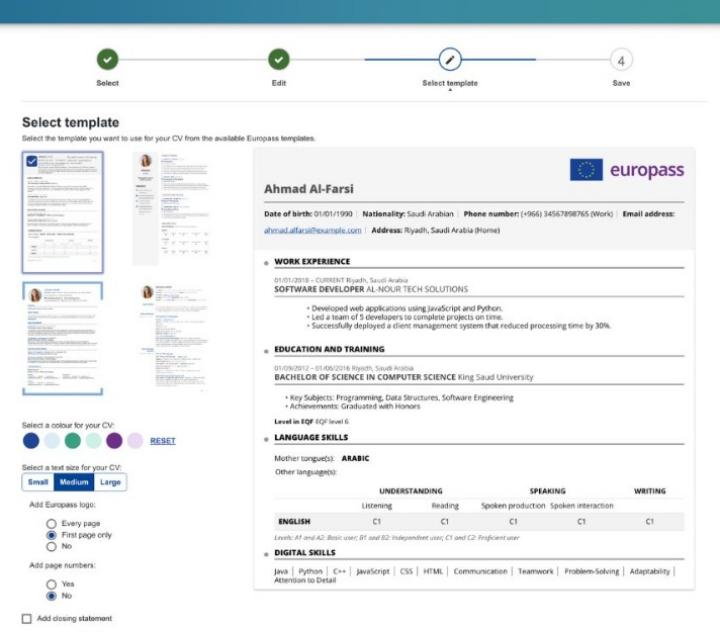720x637 pixels.
Task: Tick the Add closing statement checkbox
Action: pyautogui.click(x=27, y=619)
